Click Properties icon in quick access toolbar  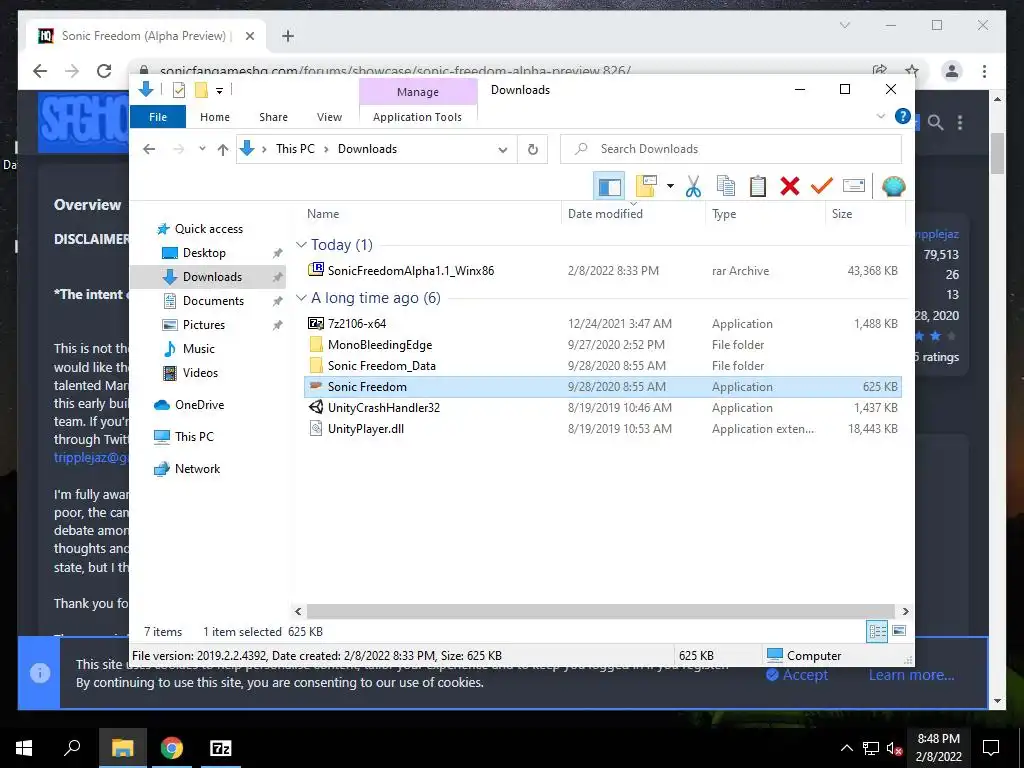click(178, 90)
